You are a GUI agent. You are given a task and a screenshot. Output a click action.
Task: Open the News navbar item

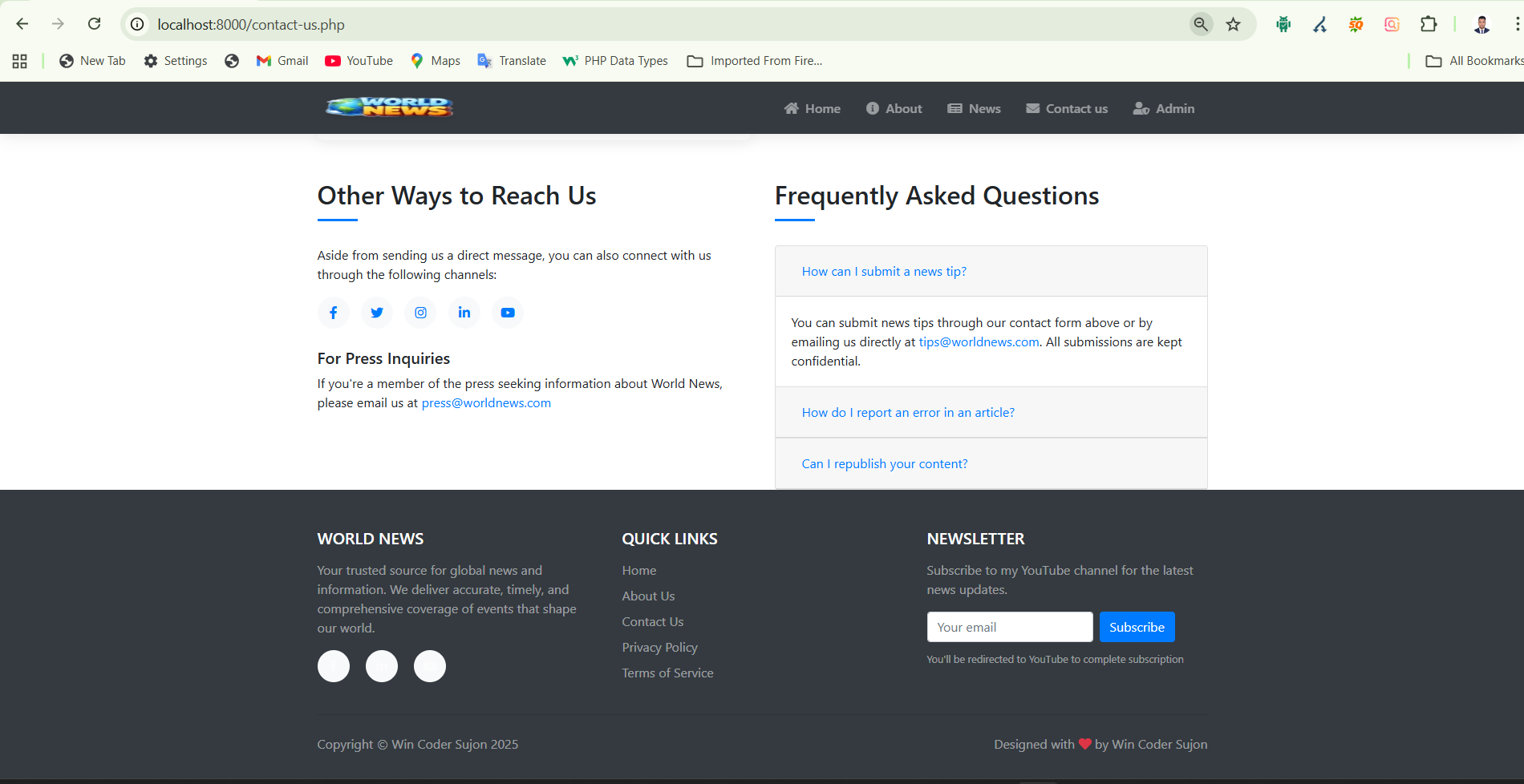coord(975,109)
